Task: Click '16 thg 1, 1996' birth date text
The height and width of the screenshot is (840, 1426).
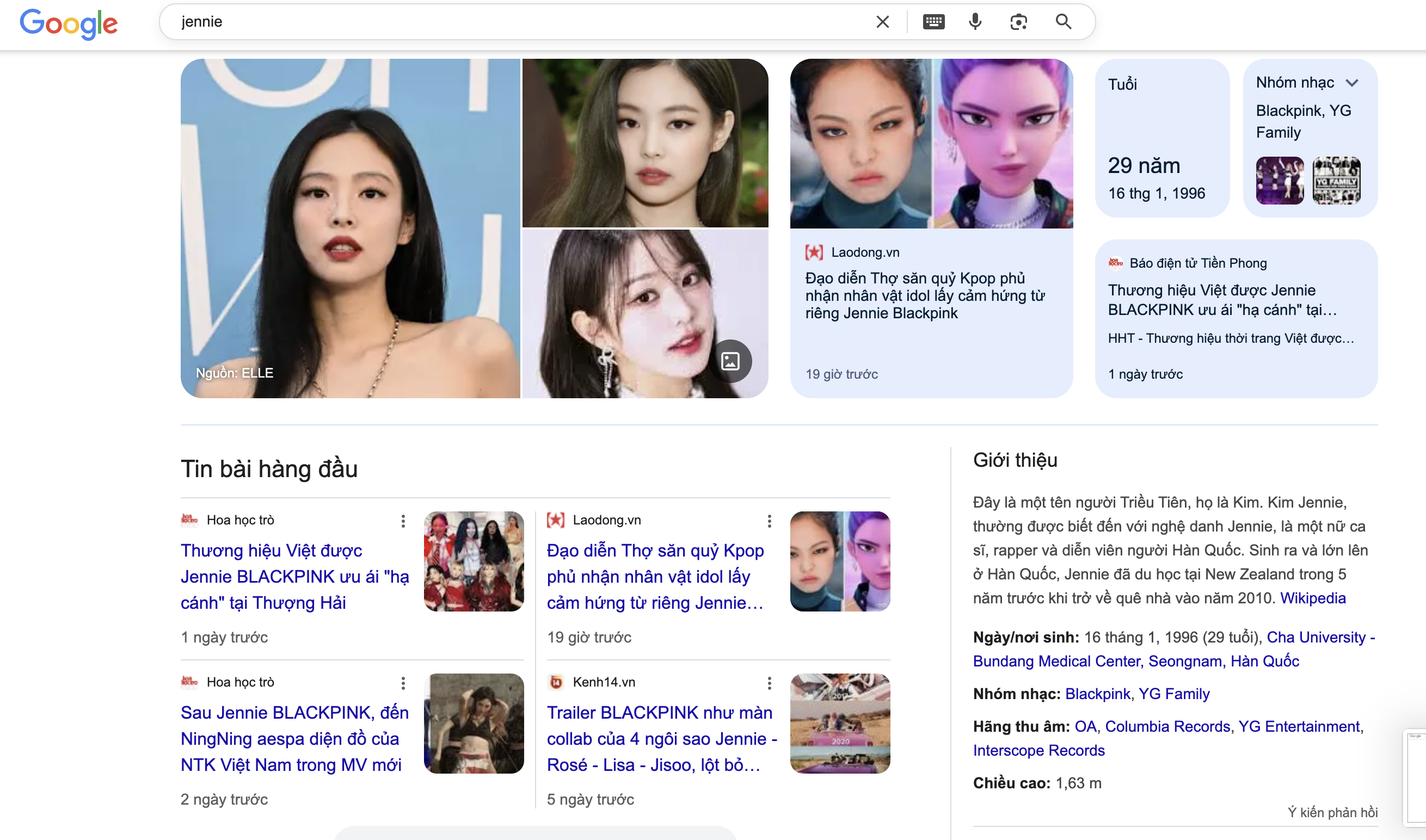Action: point(1157,194)
